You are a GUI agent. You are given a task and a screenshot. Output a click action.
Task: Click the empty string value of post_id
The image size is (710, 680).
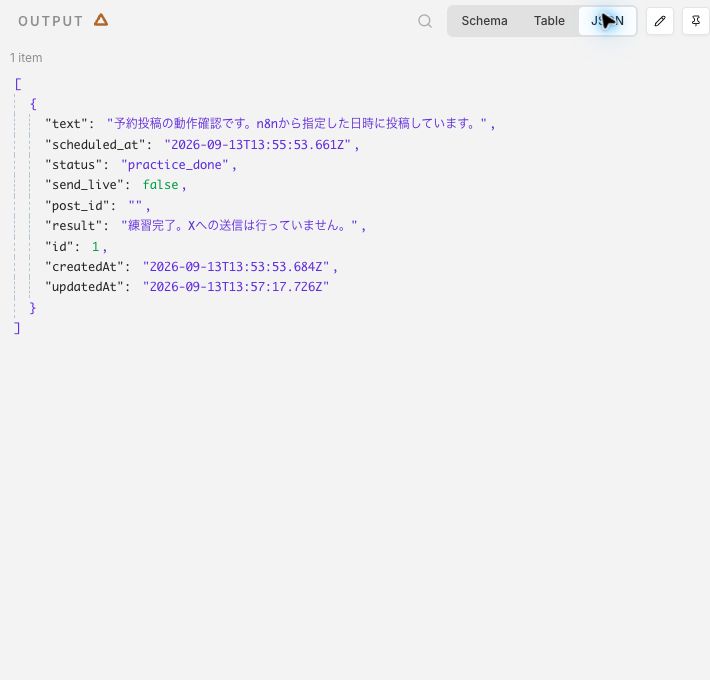click(135, 206)
